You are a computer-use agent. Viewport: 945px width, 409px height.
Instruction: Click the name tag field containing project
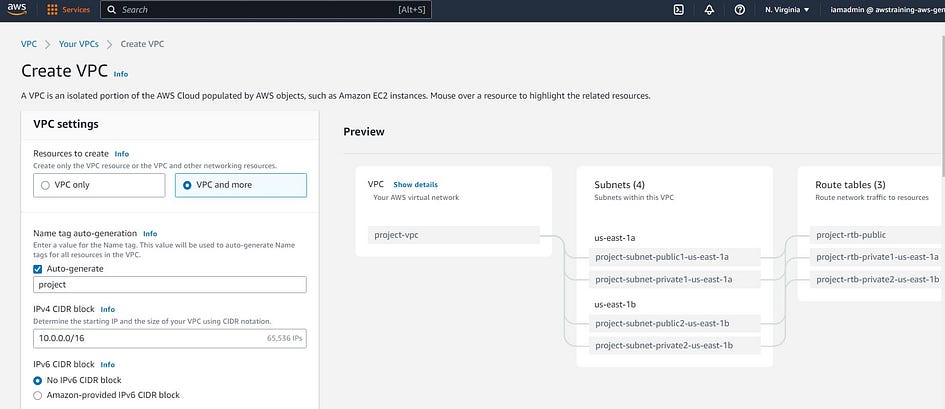(x=169, y=284)
